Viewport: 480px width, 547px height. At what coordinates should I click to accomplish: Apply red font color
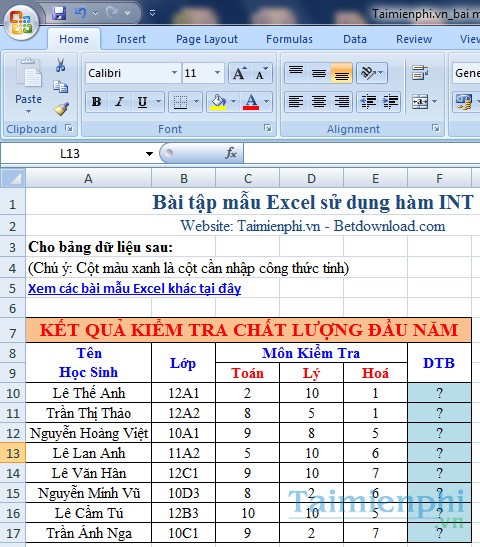(x=251, y=102)
